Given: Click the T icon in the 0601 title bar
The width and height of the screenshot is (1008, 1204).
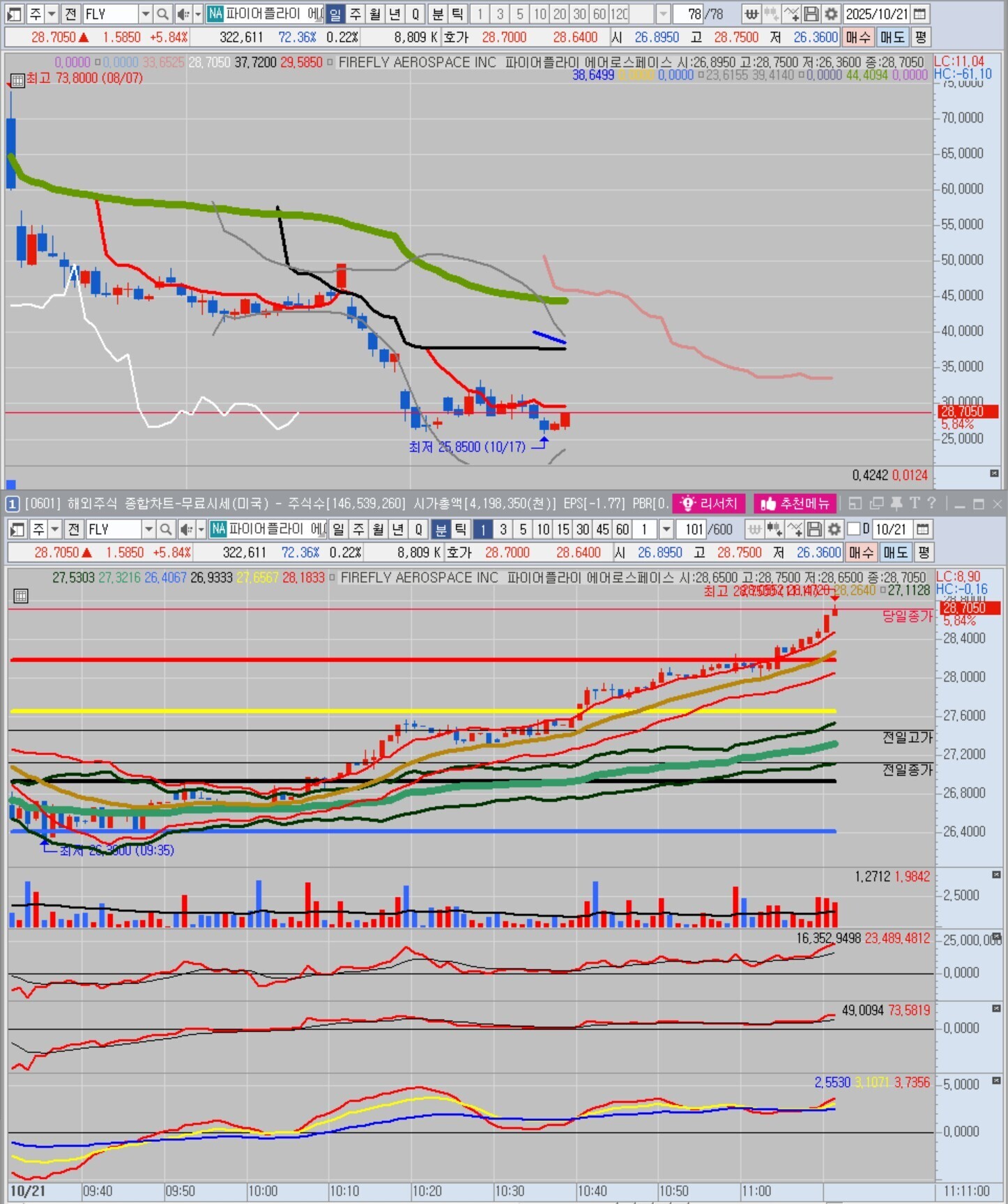Looking at the screenshot, I should (914, 503).
